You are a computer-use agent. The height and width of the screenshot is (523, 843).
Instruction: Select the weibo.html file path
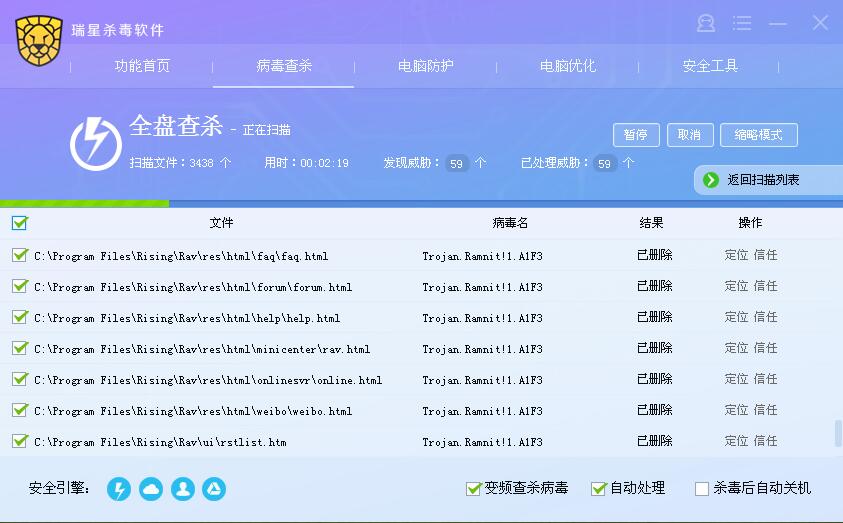[193, 412]
